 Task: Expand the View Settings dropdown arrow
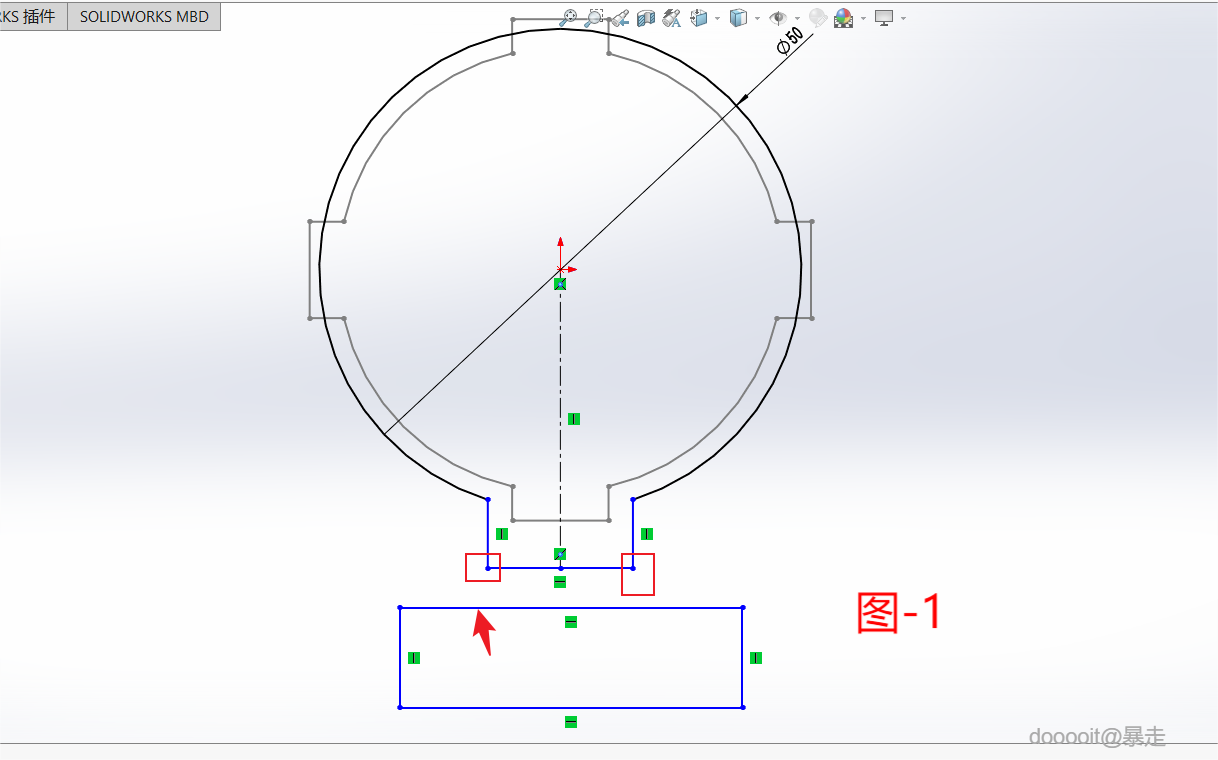pyautogui.click(x=903, y=18)
